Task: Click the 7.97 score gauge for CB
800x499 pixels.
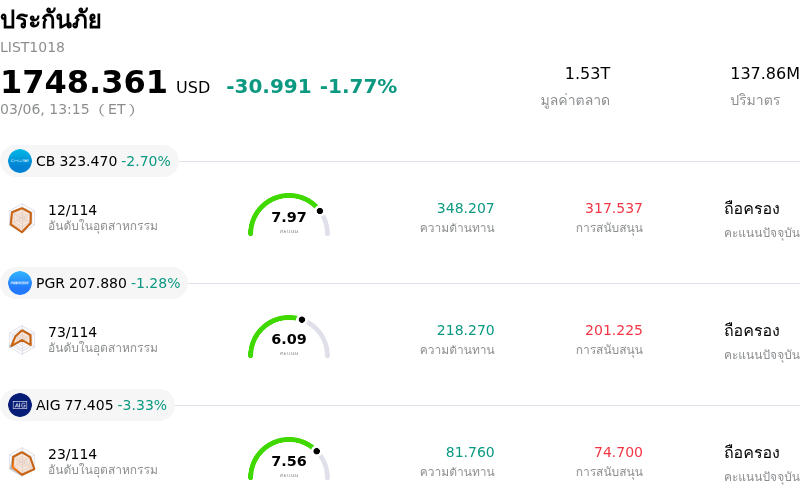Action: (289, 217)
